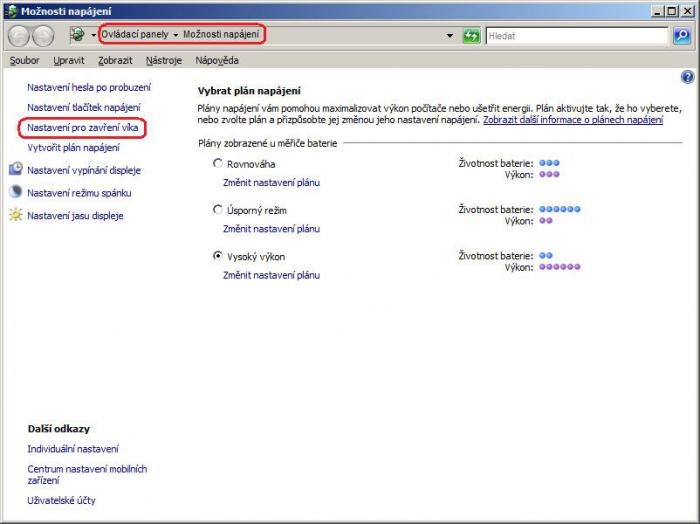Click the blue help question mark icon
Viewport: 700px width, 524px height.
tap(687, 77)
